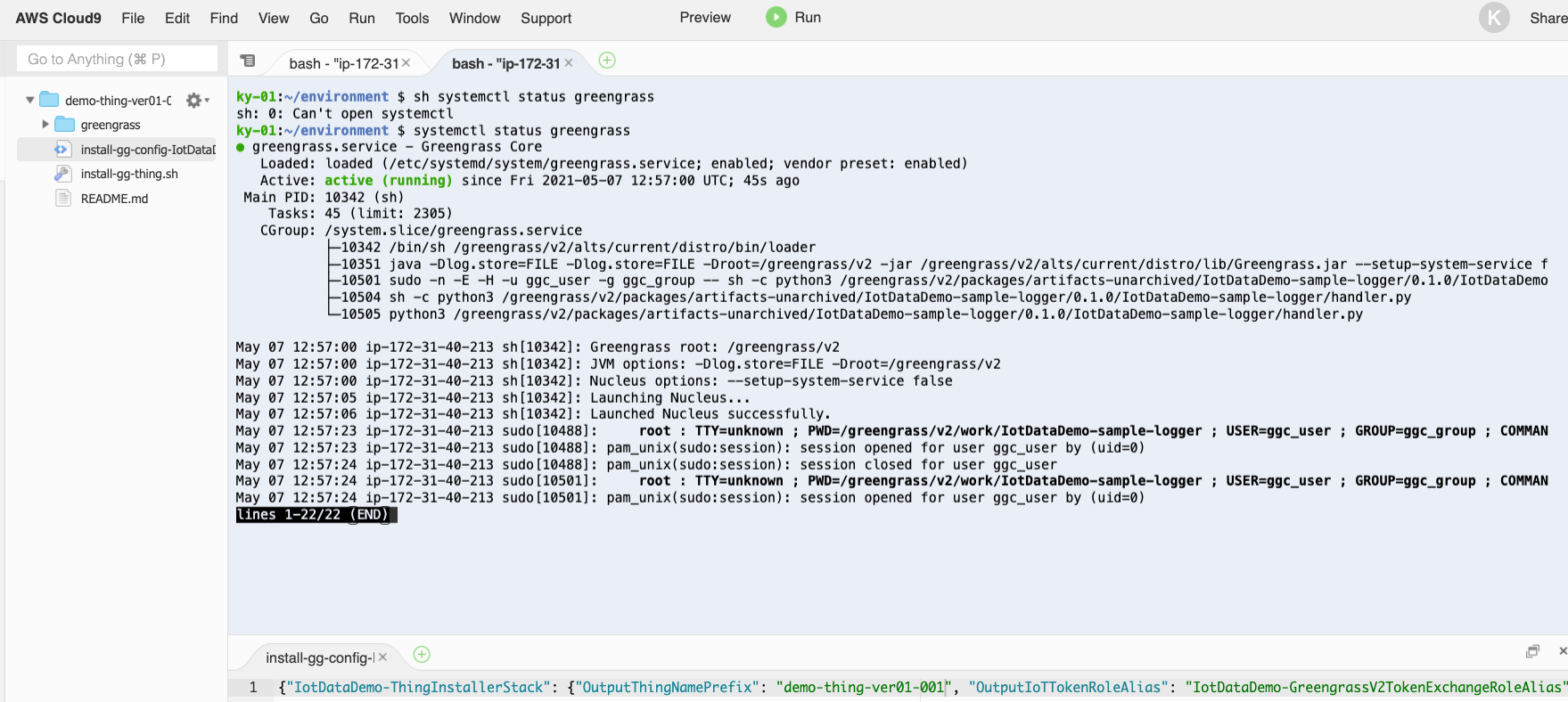Select the install-gg-config editor tab
Screen dimensions: 1568x702
(x=320, y=657)
